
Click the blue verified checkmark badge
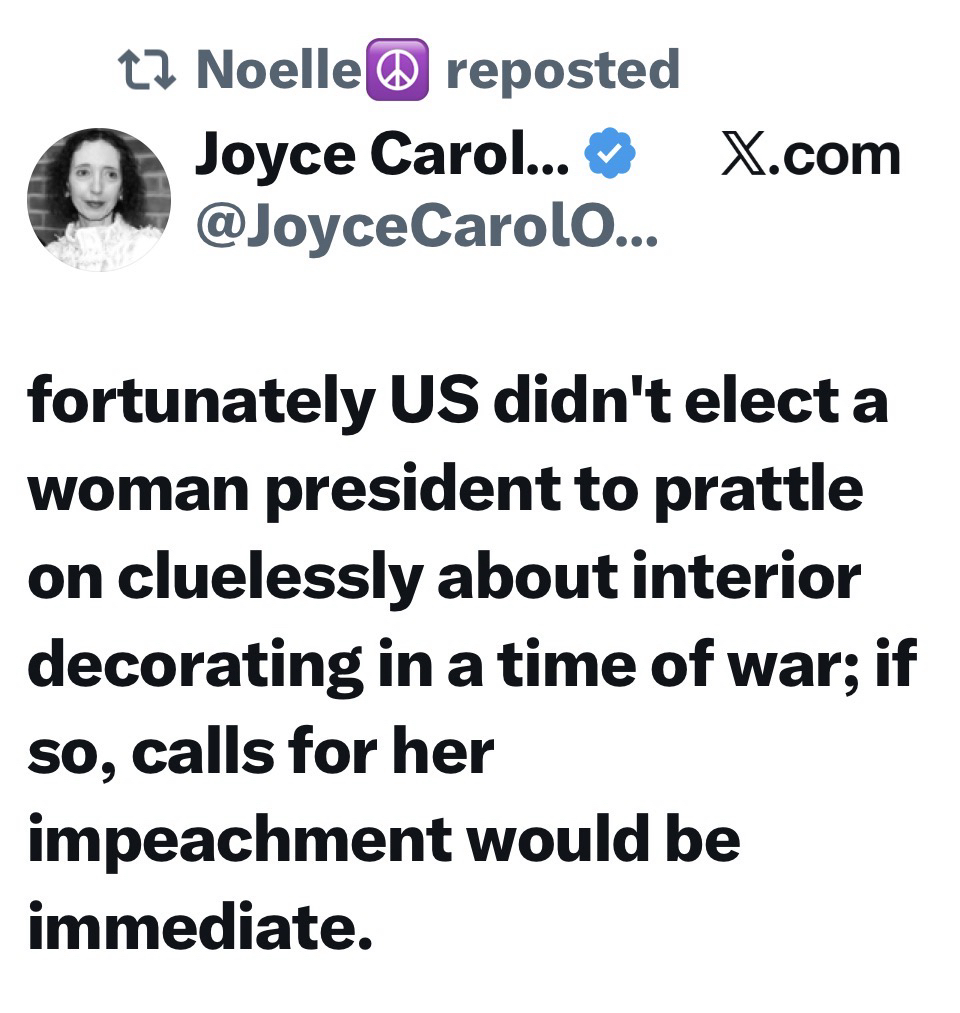click(610, 156)
